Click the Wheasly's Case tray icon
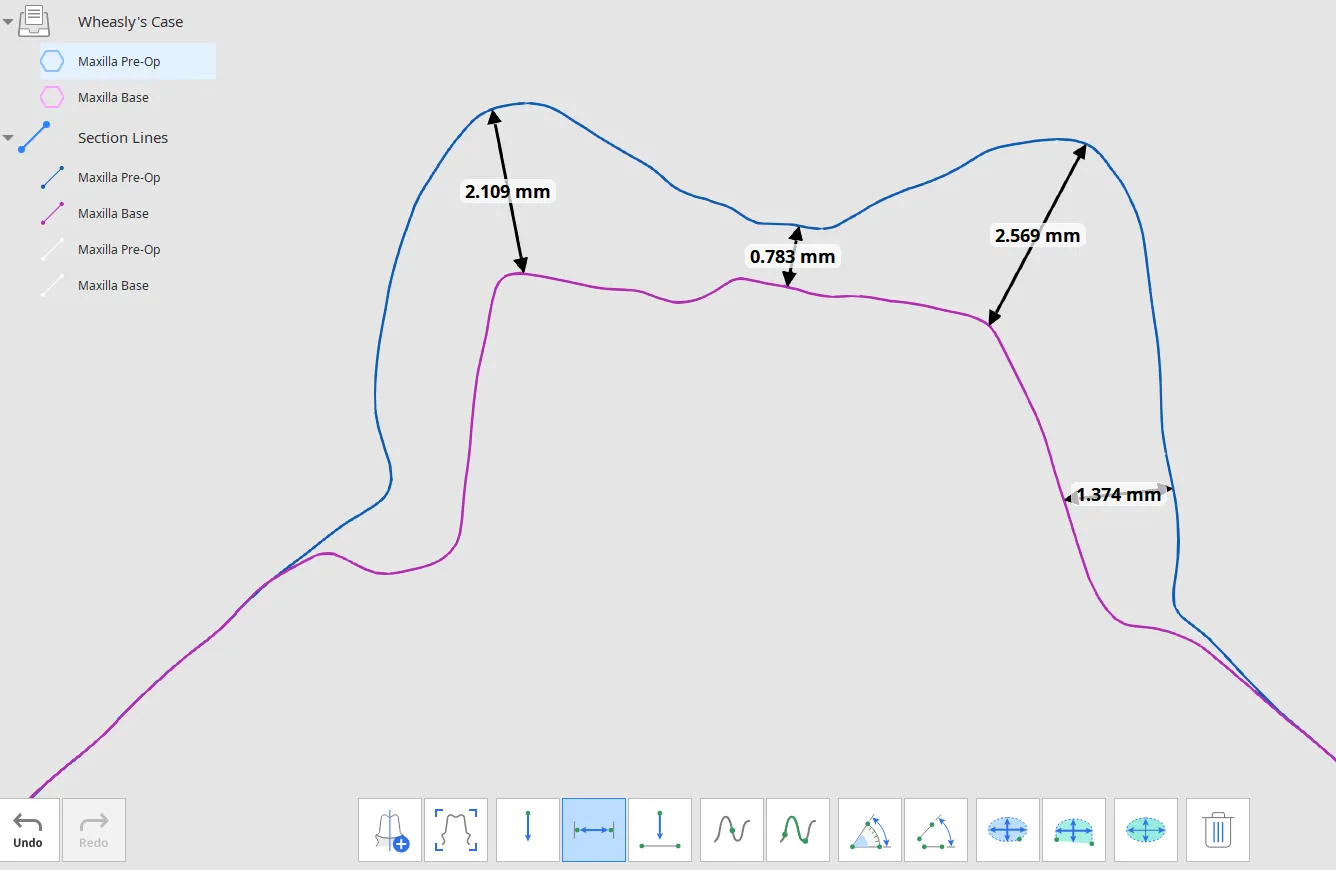1336x870 pixels. tap(34, 21)
